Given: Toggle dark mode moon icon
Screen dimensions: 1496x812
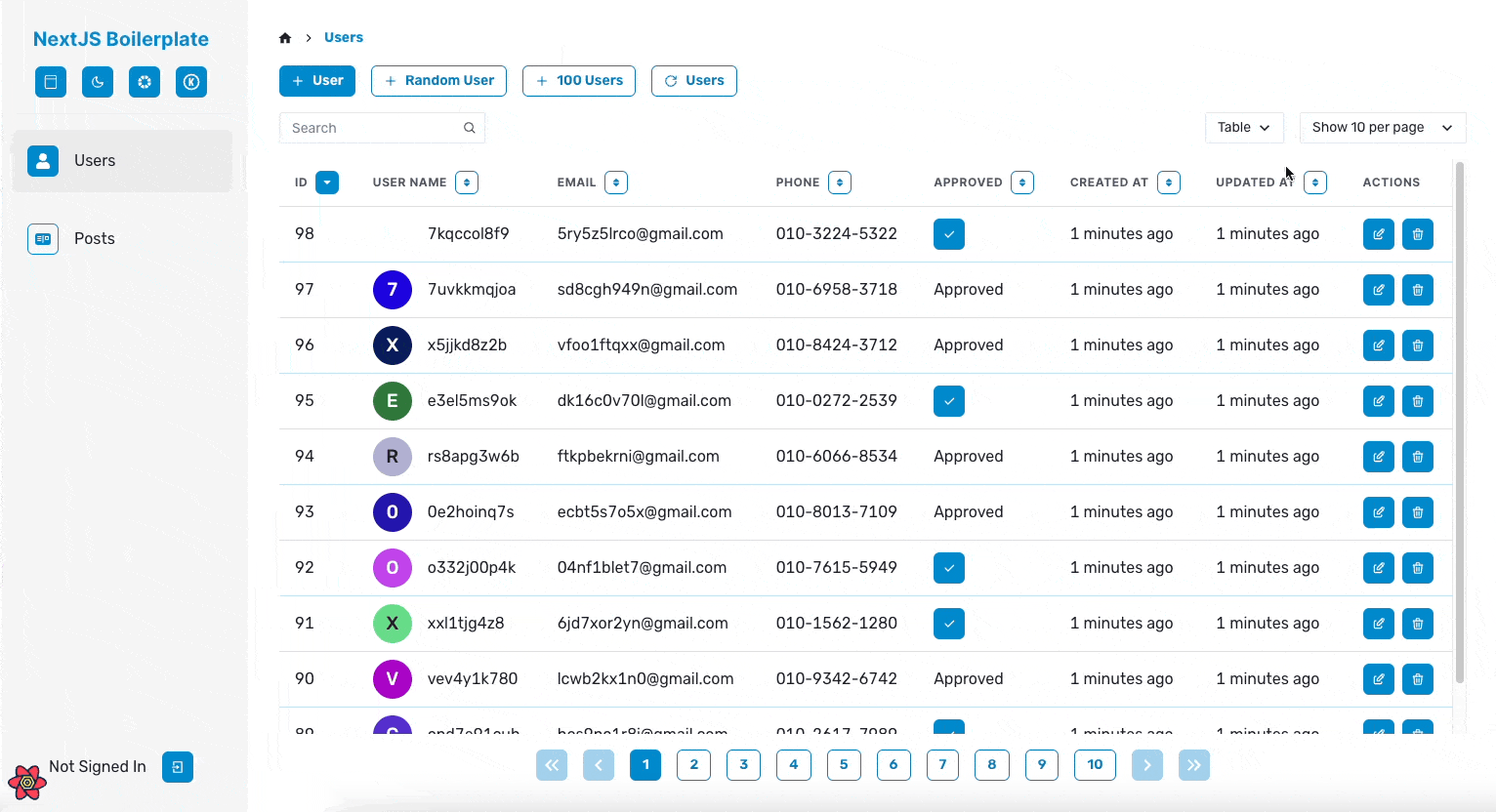Looking at the screenshot, I should [98, 82].
